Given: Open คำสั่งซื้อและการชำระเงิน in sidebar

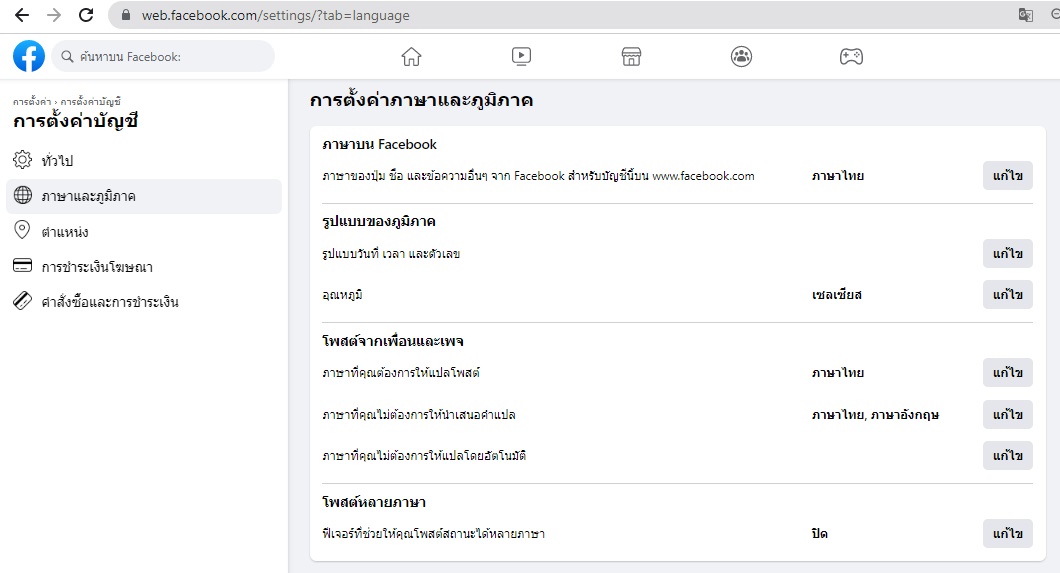Looking at the screenshot, I should 109,302.
